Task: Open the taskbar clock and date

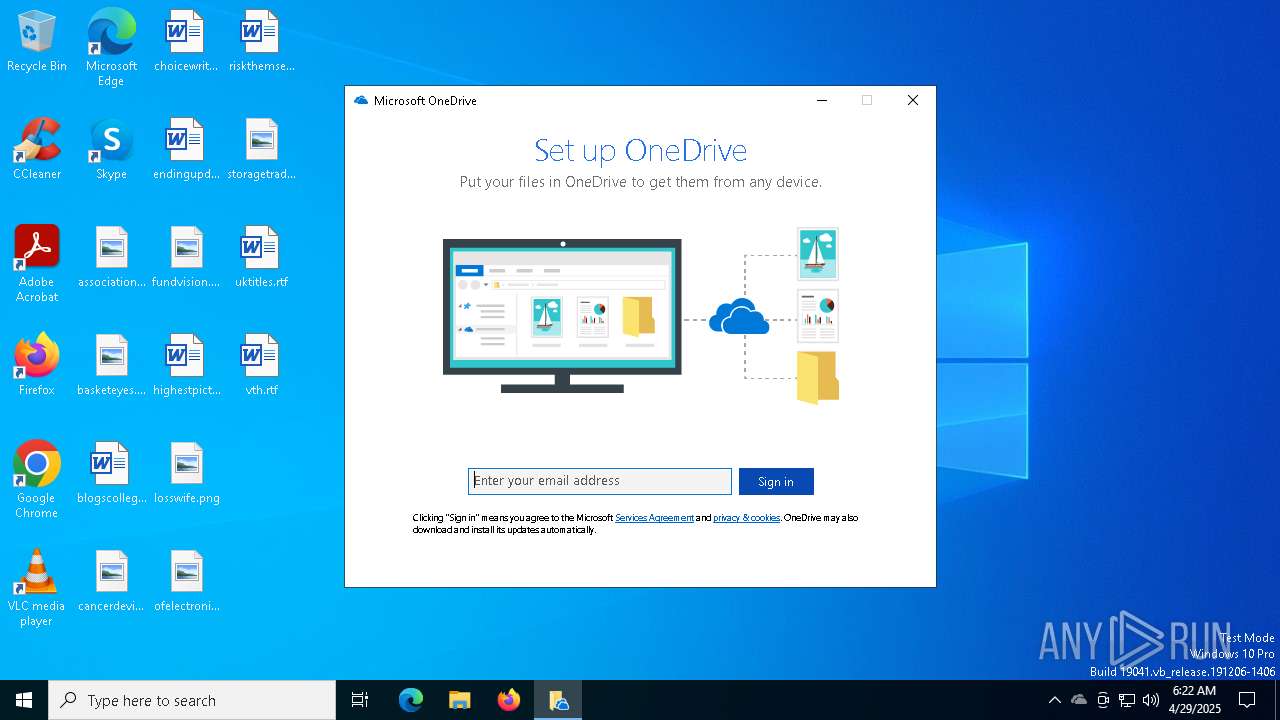Action: [x=1194, y=700]
